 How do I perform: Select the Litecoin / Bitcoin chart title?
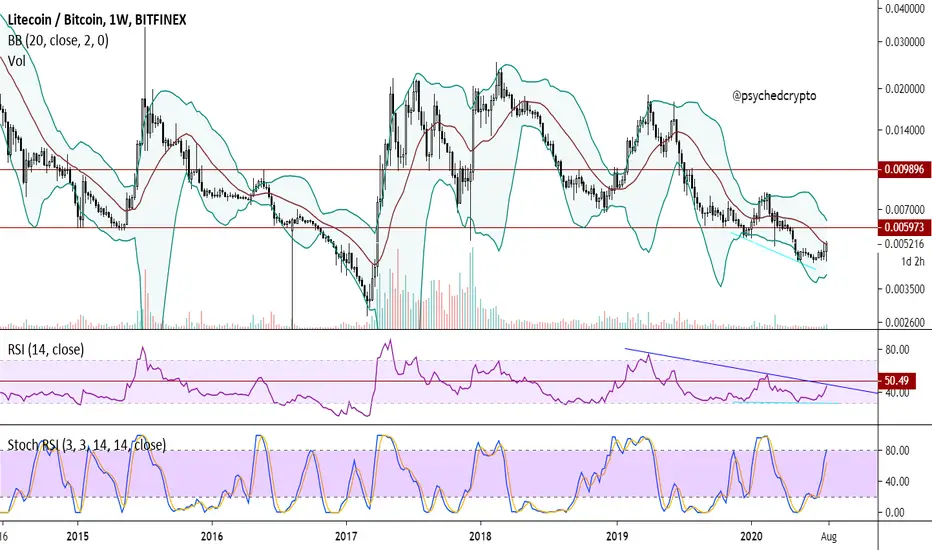click(97, 20)
